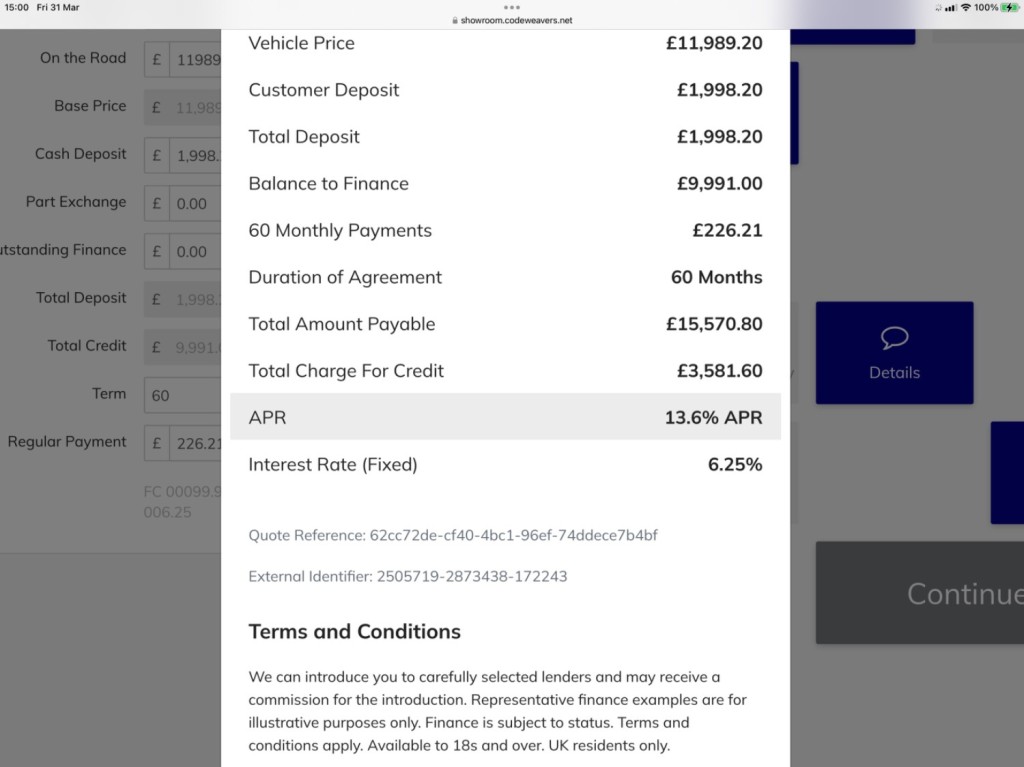
Task: Click the highlighted APR row
Action: pos(505,417)
